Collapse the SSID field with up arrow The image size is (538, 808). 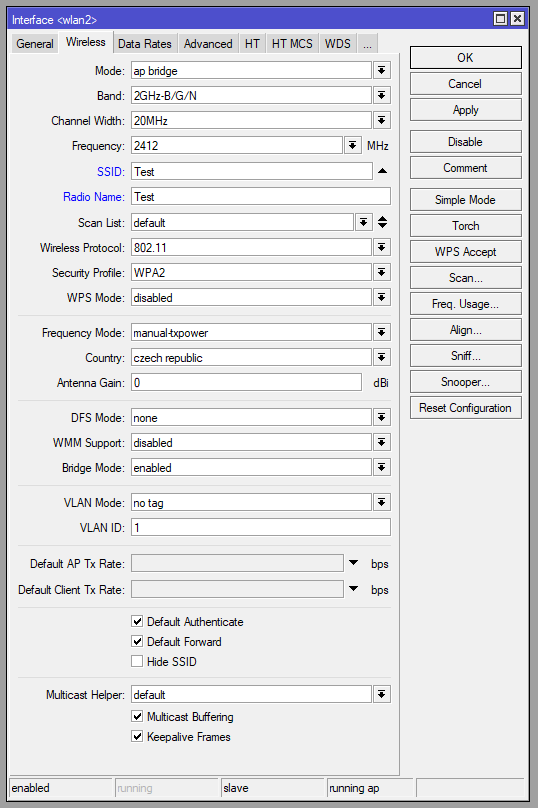[382, 171]
